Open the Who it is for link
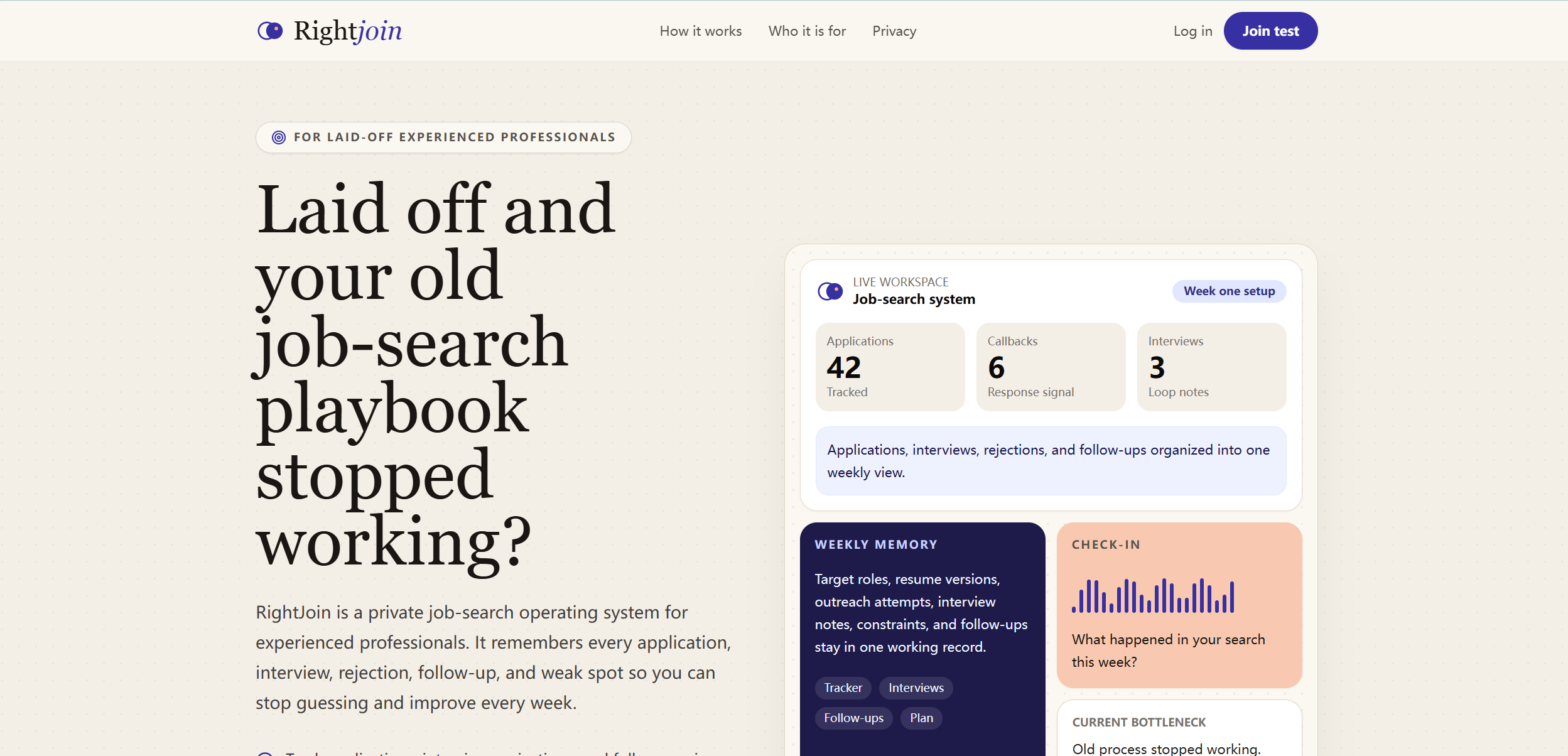 (x=807, y=31)
